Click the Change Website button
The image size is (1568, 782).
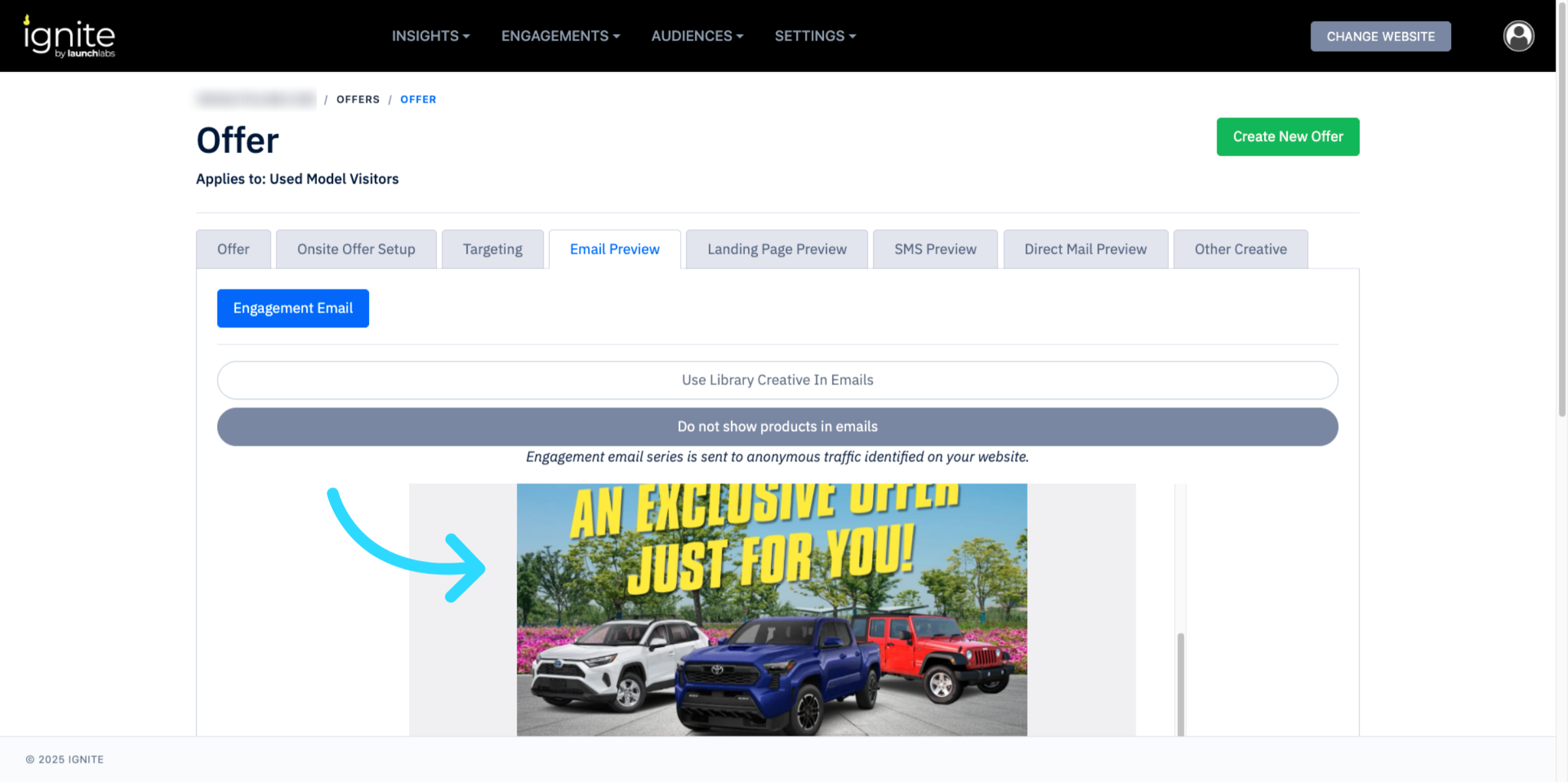pos(1380,37)
